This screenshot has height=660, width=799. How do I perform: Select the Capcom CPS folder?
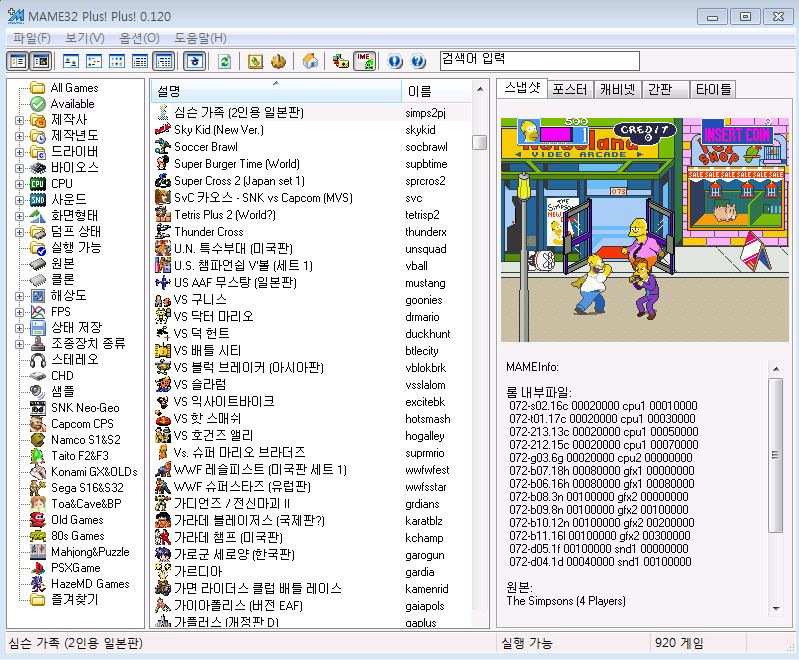[82, 424]
